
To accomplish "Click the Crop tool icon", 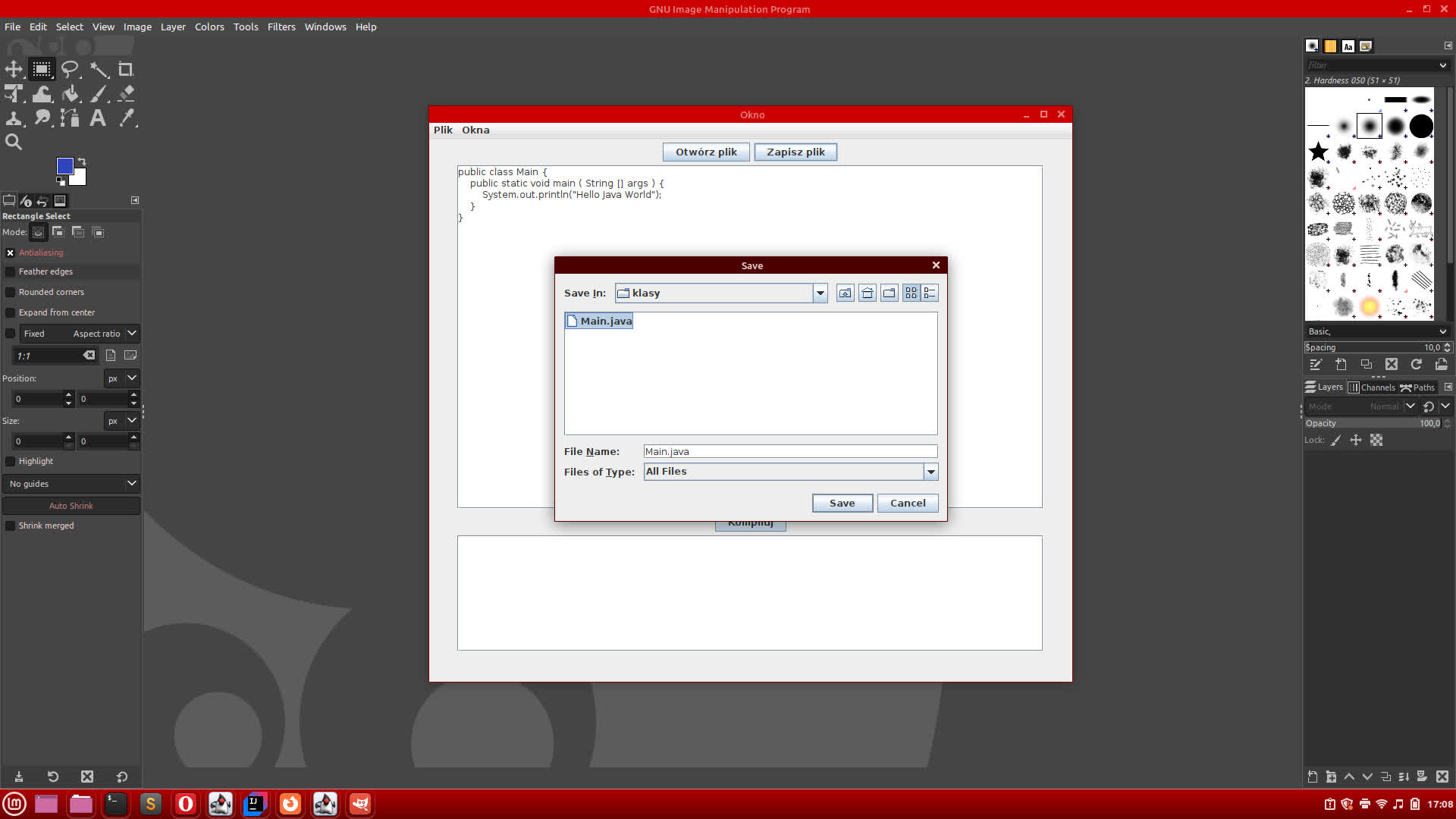I will (x=126, y=70).
